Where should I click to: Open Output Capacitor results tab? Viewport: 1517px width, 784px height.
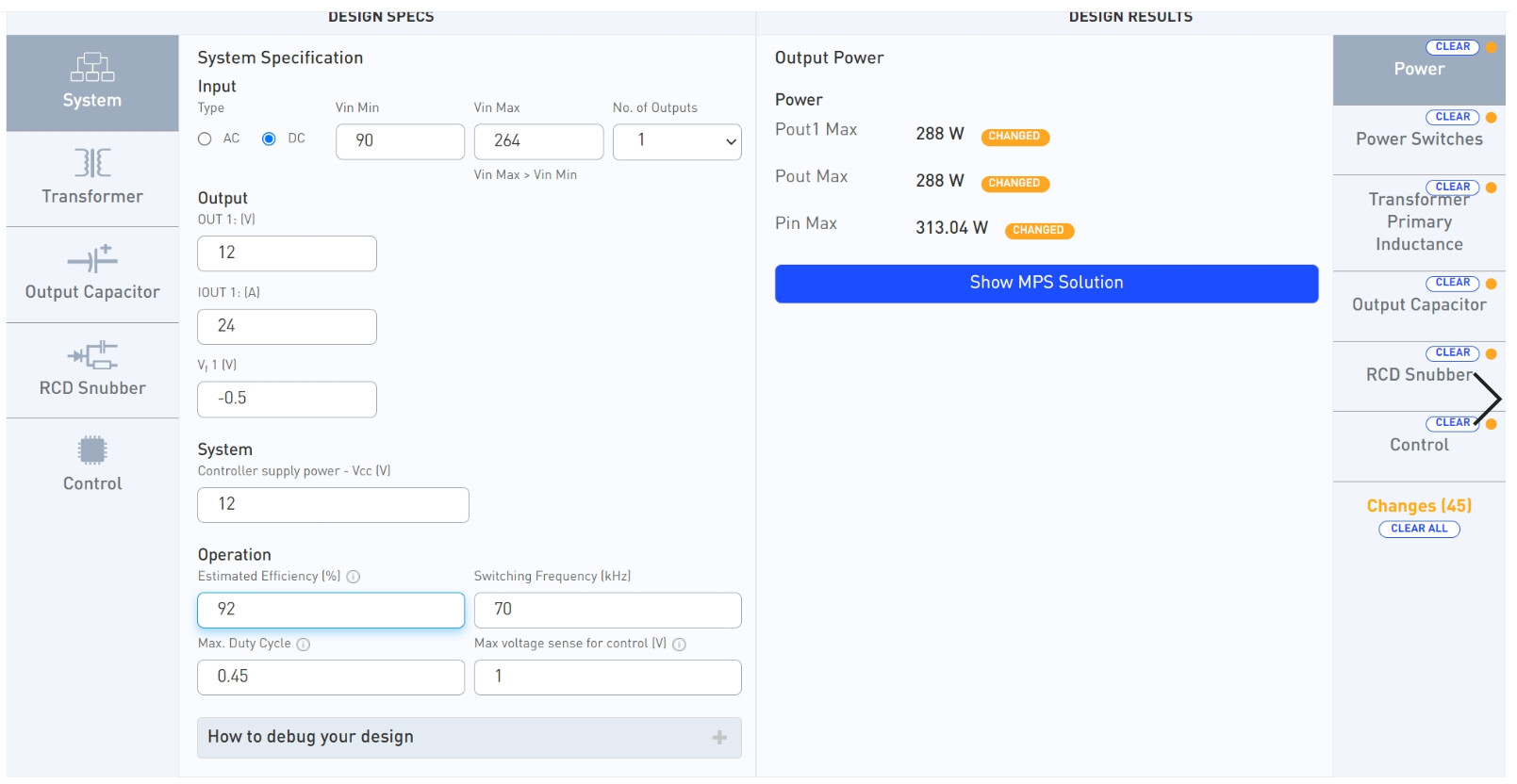tap(1419, 305)
